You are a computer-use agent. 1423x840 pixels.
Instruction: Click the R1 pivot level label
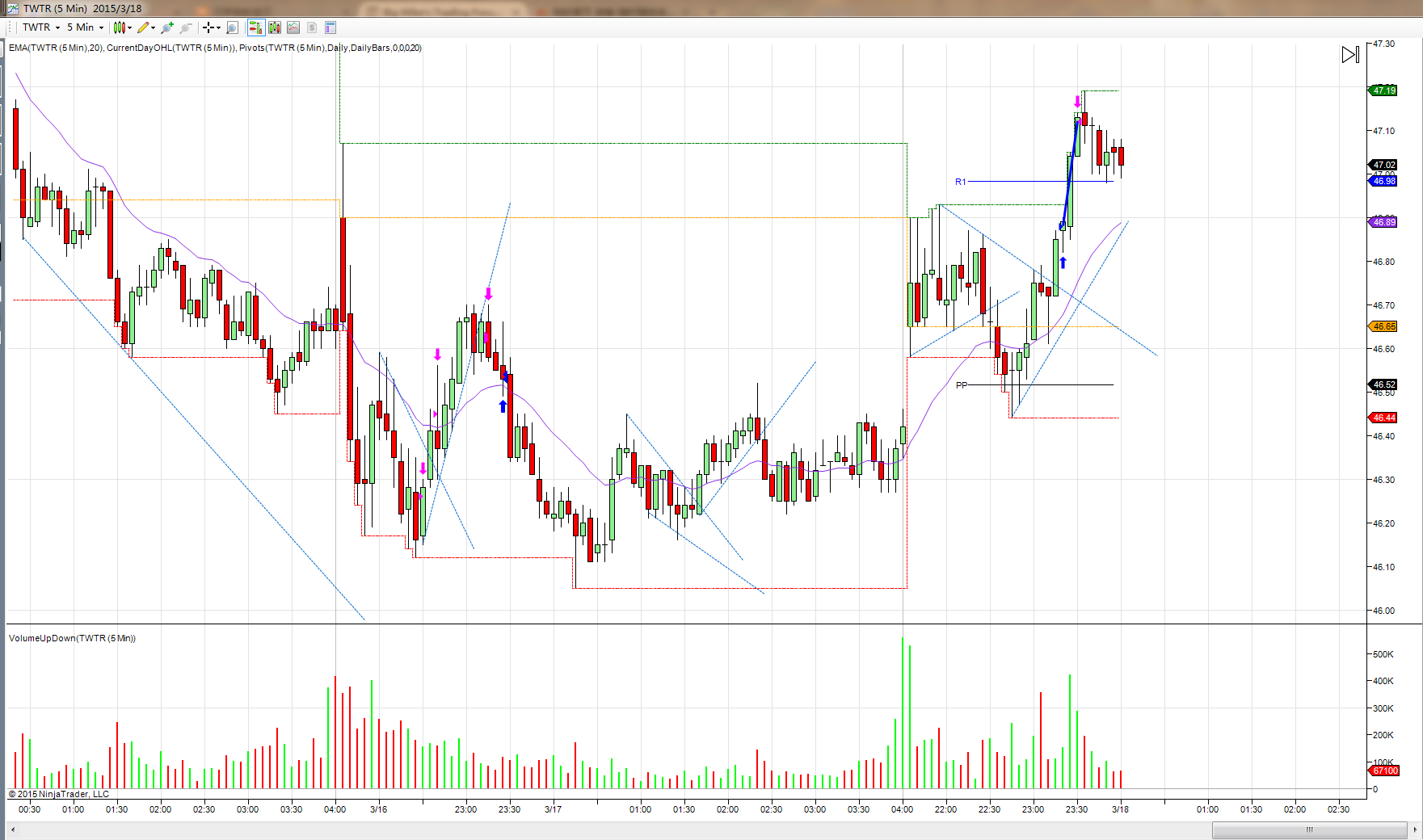pos(960,182)
